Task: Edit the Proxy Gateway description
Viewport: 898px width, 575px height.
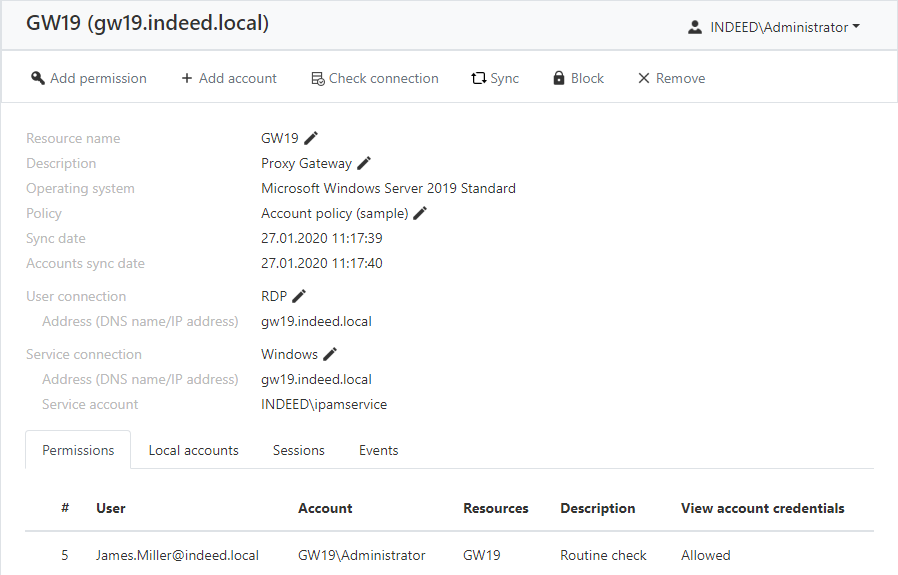Action: click(x=364, y=163)
